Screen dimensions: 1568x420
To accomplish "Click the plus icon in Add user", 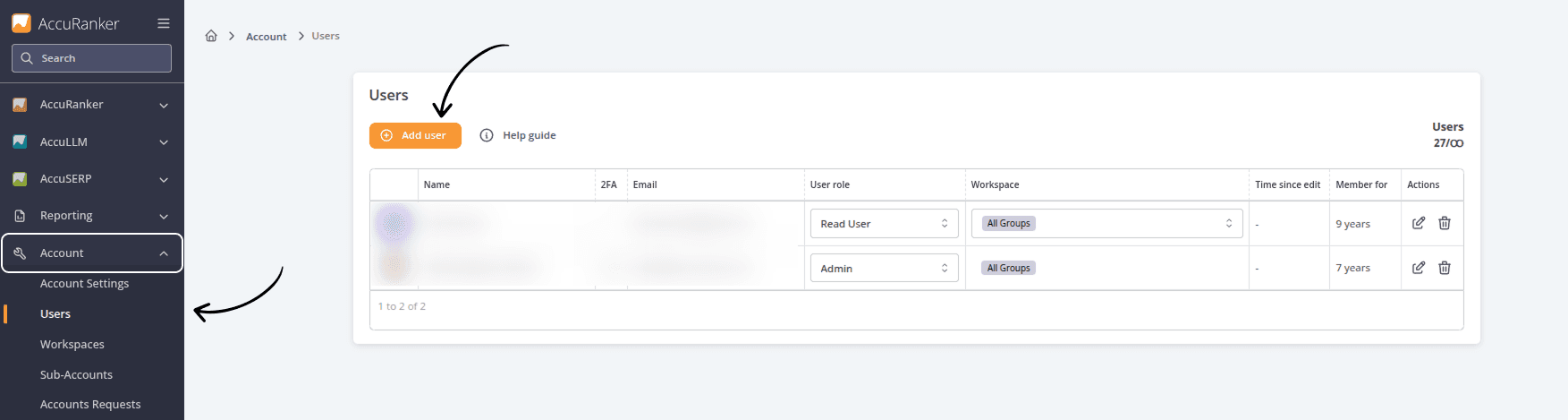I will [387, 135].
